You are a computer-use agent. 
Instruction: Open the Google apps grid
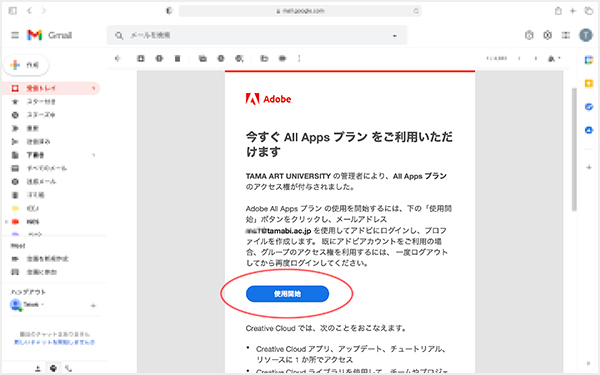(566, 35)
